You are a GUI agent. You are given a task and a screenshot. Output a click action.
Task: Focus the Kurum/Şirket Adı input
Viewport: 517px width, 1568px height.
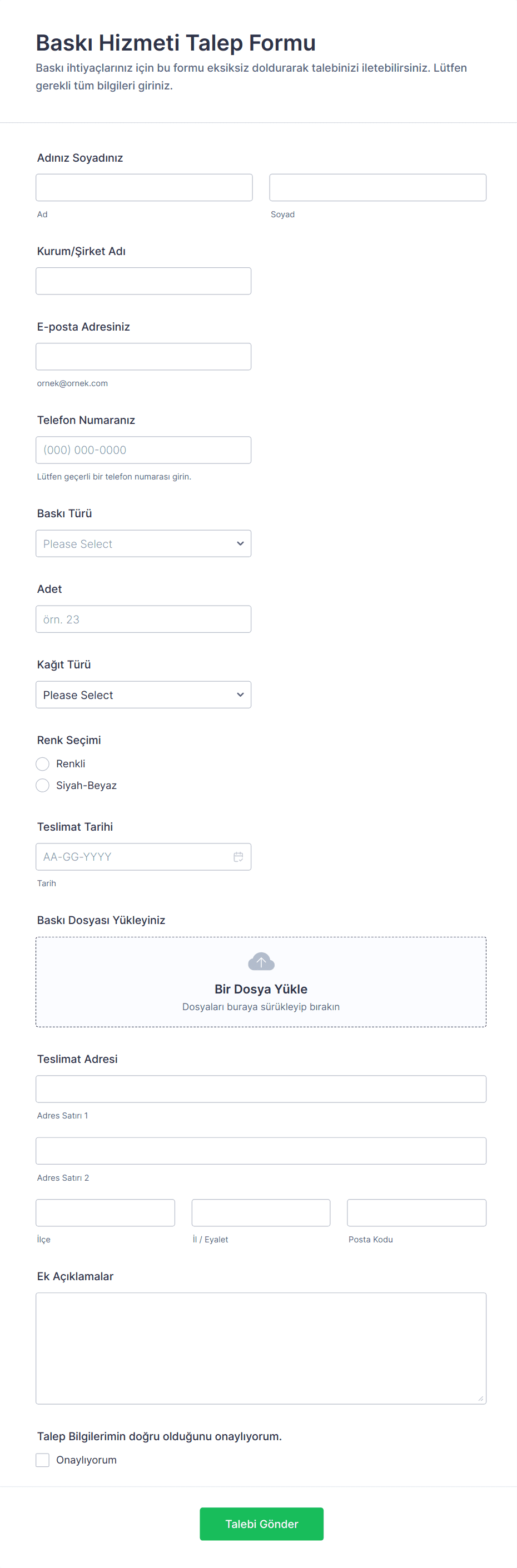pos(143,281)
